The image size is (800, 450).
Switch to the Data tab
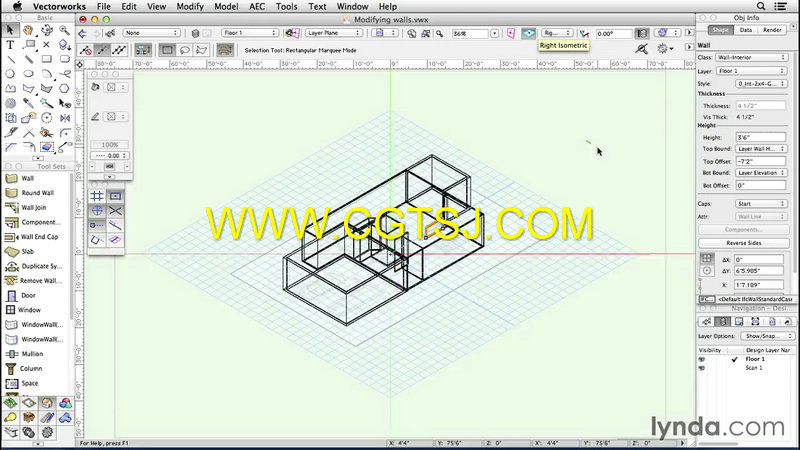pyautogui.click(x=745, y=30)
